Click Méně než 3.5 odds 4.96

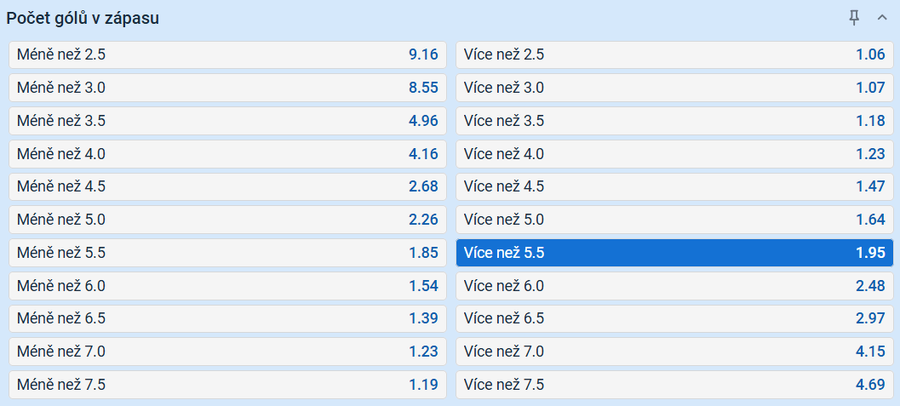[x=227, y=121]
